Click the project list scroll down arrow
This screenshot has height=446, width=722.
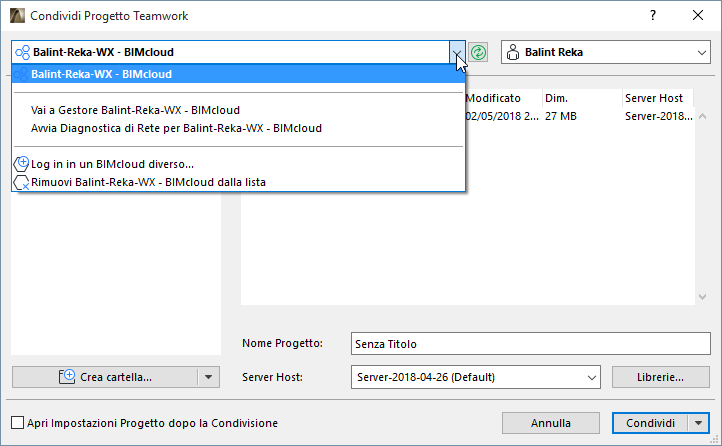coord(702,297)
